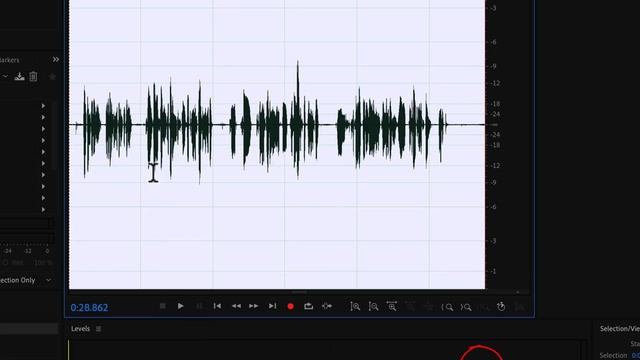Click the -1 dB scale label

493,271
